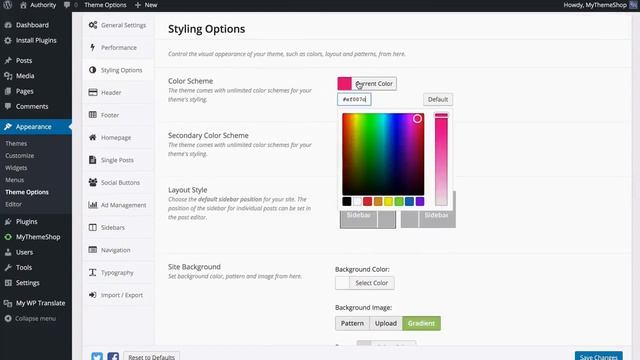The image size is (640, 360).
Task: Choose Upload background image type
Action: 386,323
